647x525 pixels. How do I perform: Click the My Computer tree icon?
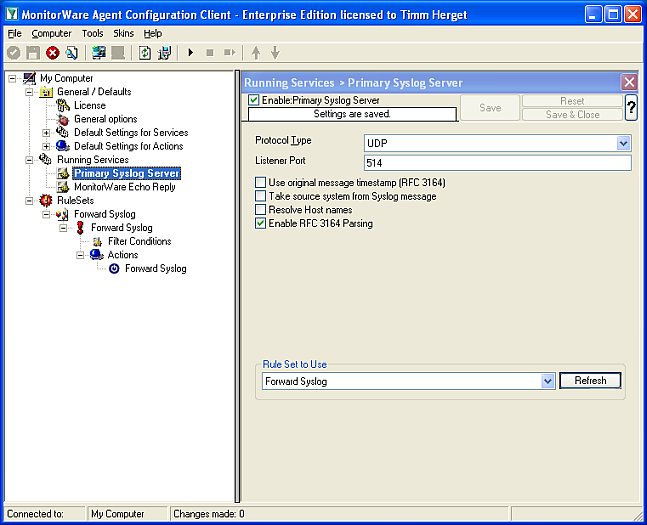pyautogui.click(x=29, y=78)
